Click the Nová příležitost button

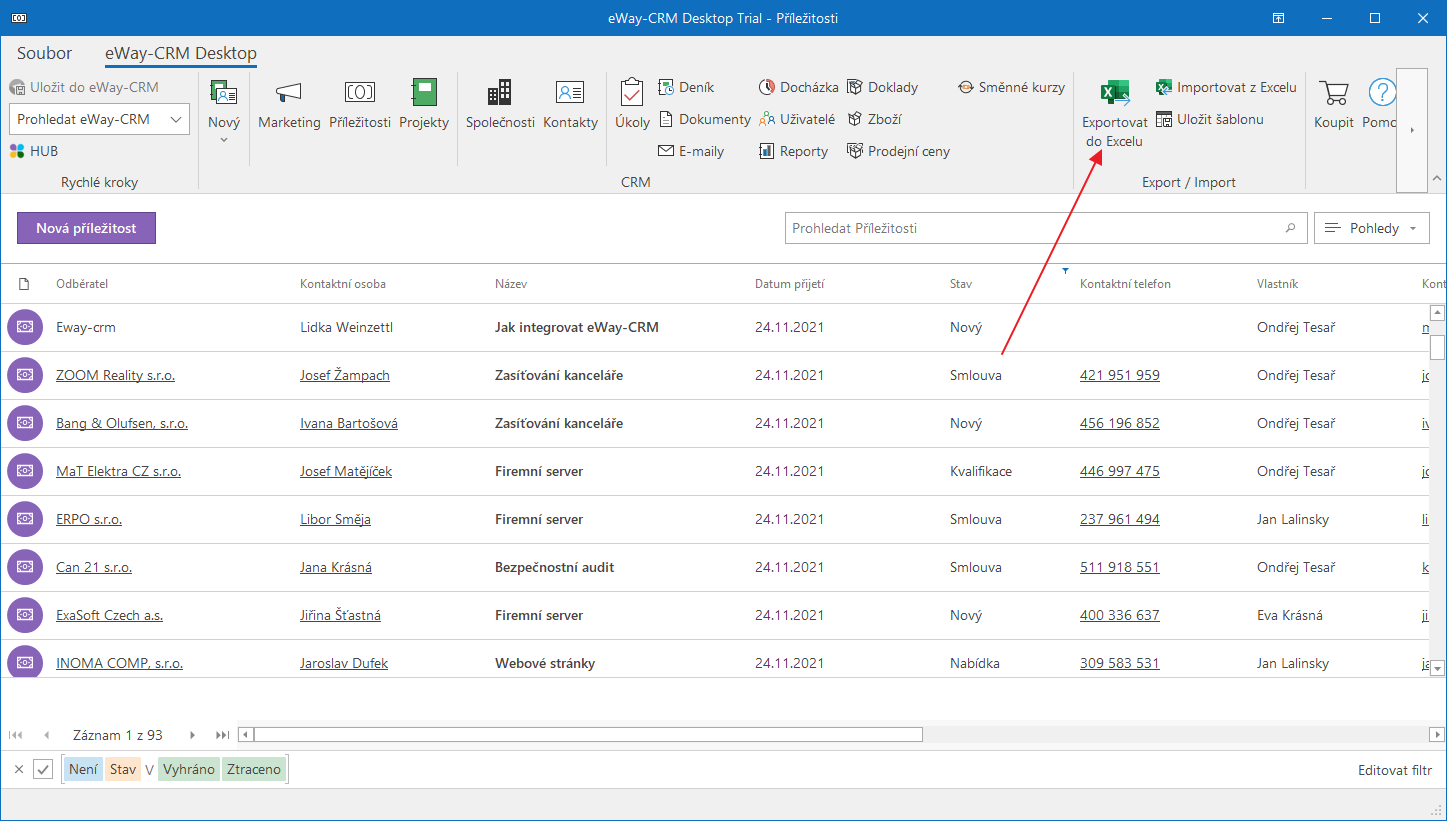tap(86, 228)
